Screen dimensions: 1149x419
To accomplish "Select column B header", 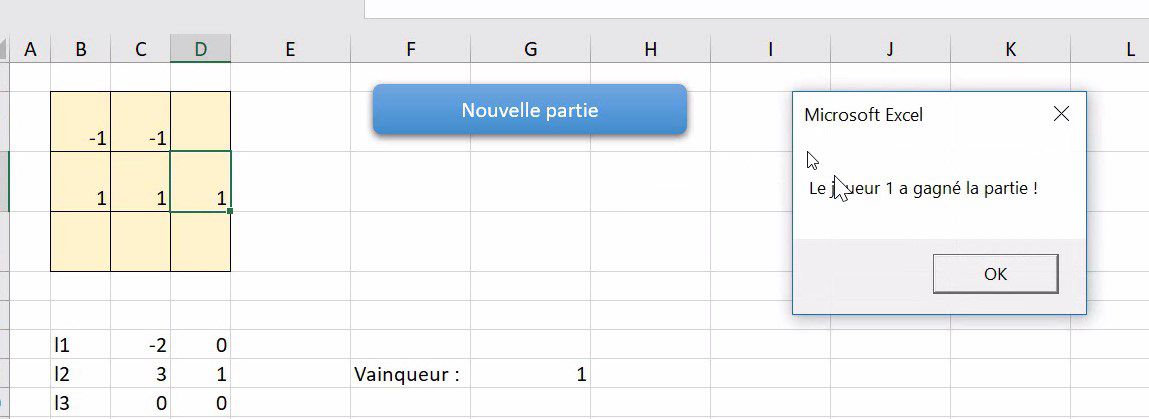I will (81, 49).
